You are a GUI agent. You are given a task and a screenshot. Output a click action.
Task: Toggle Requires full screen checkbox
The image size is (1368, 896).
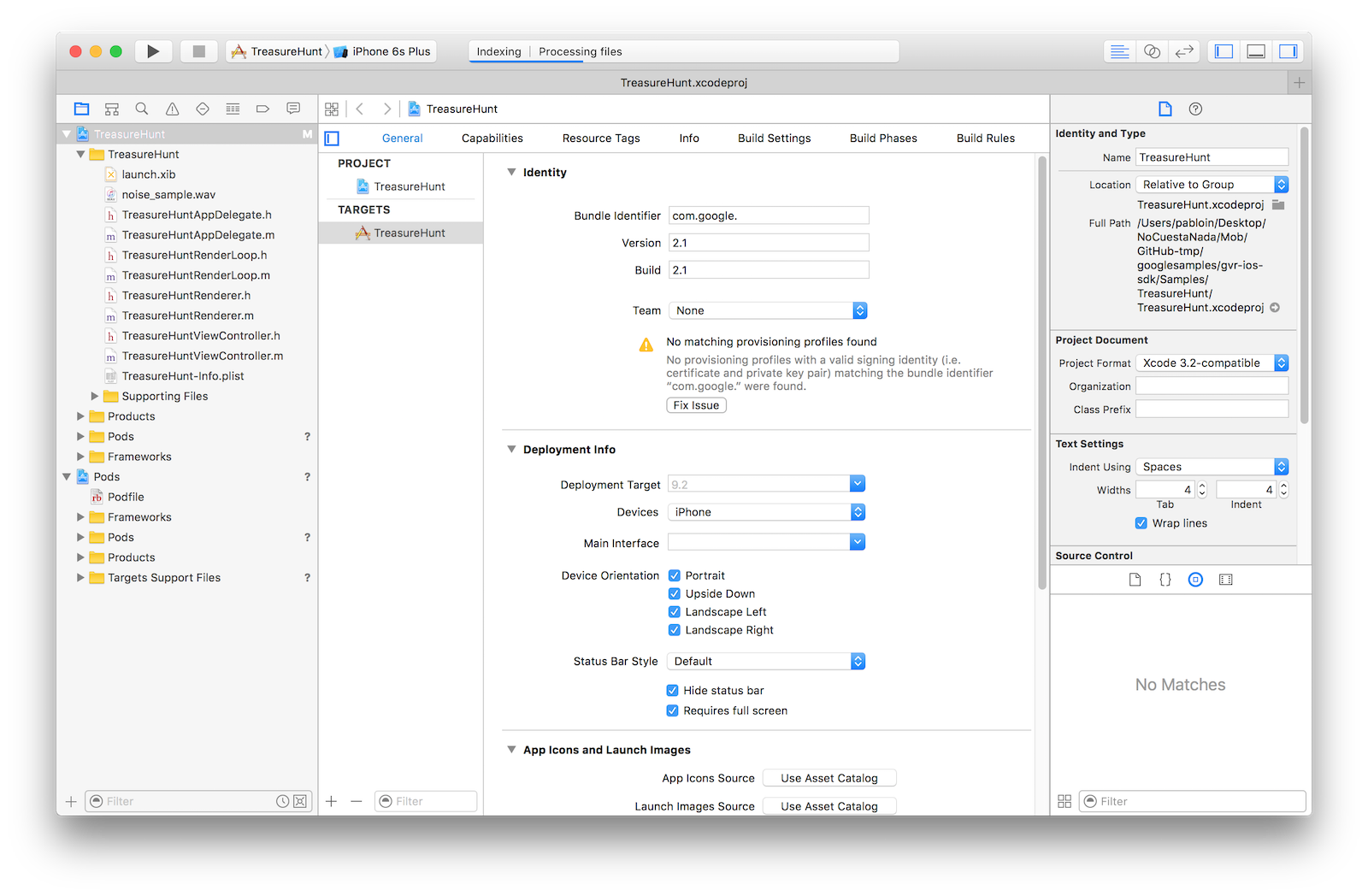(x=673, y=710)
